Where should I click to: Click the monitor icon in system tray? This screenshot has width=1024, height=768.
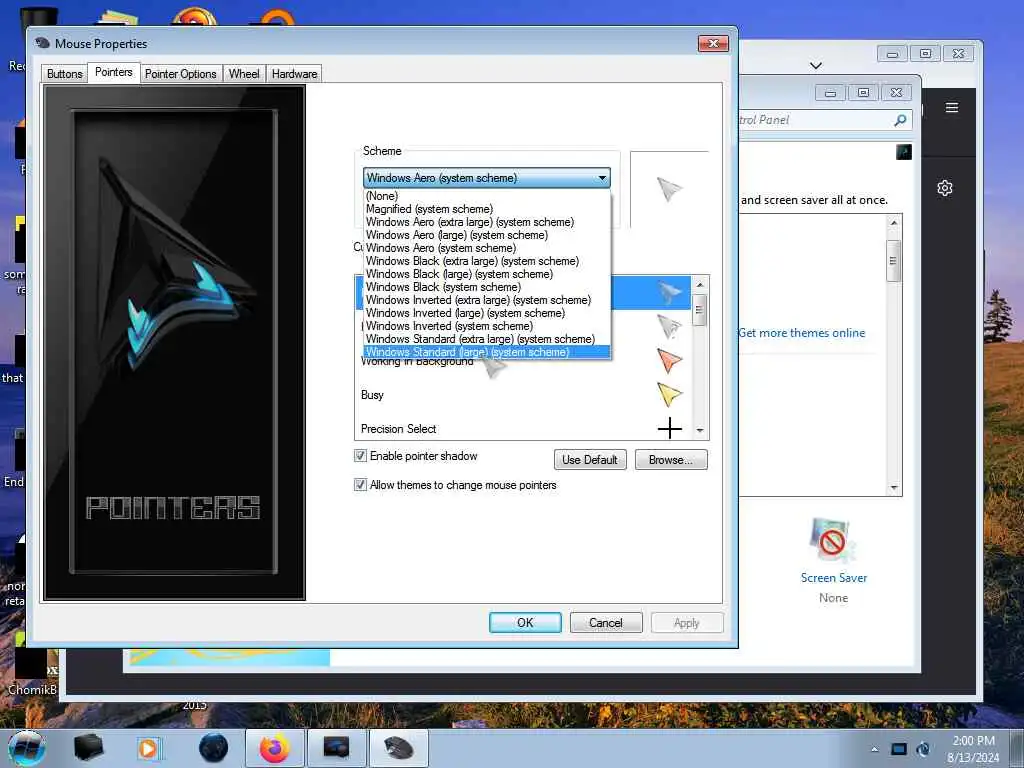click(899, 749)
